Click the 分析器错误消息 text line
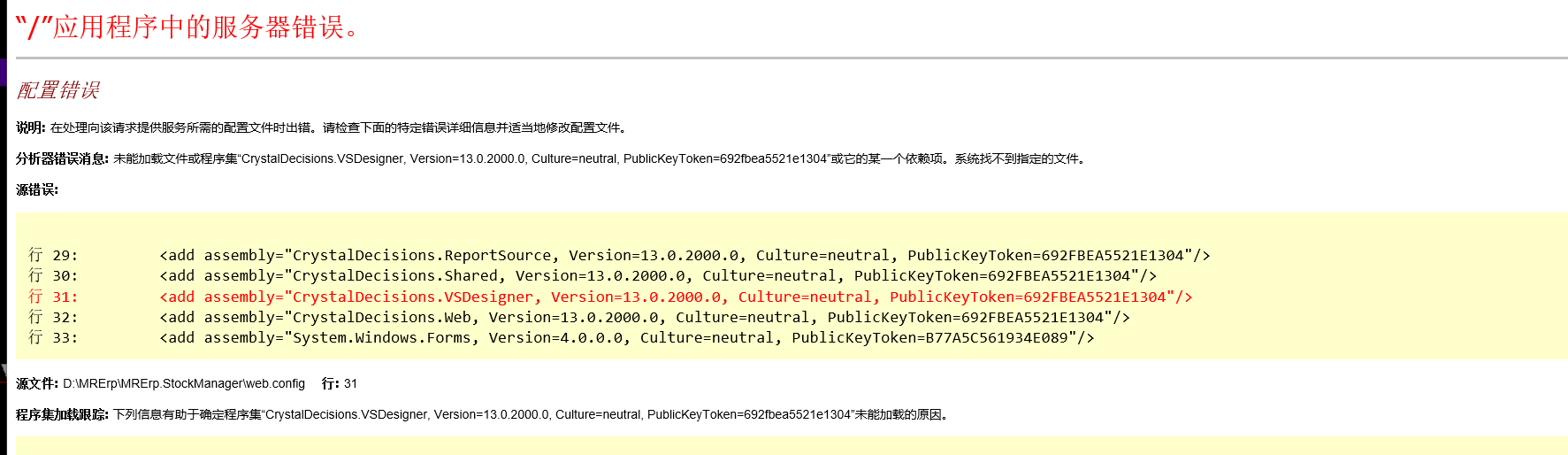 point(553,158)
